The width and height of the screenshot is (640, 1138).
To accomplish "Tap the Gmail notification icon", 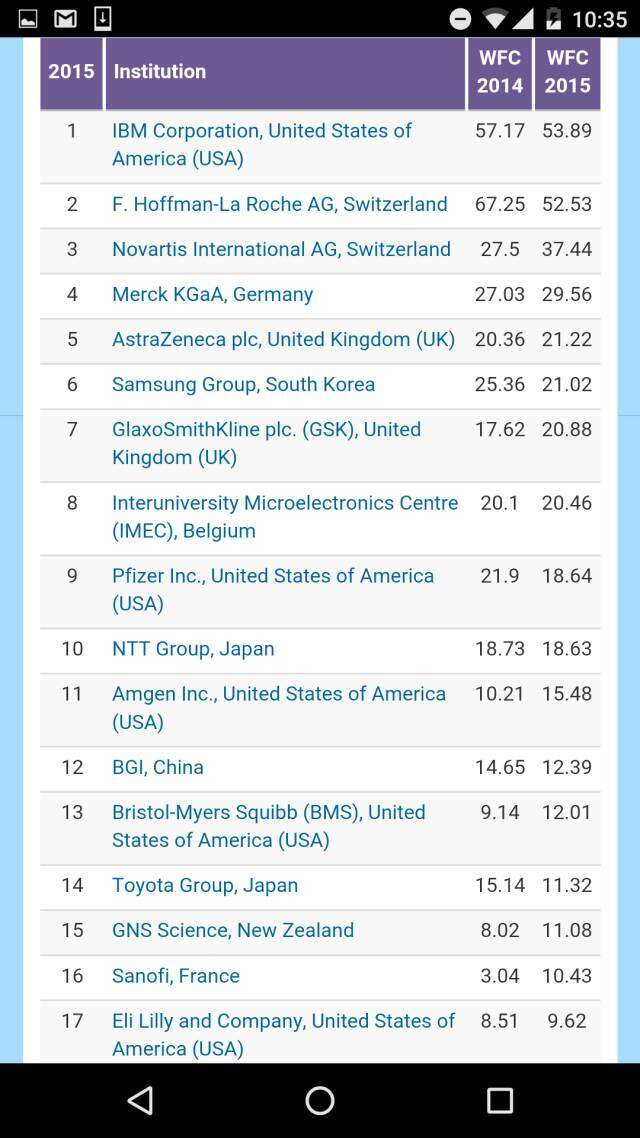I will [65, 19].
